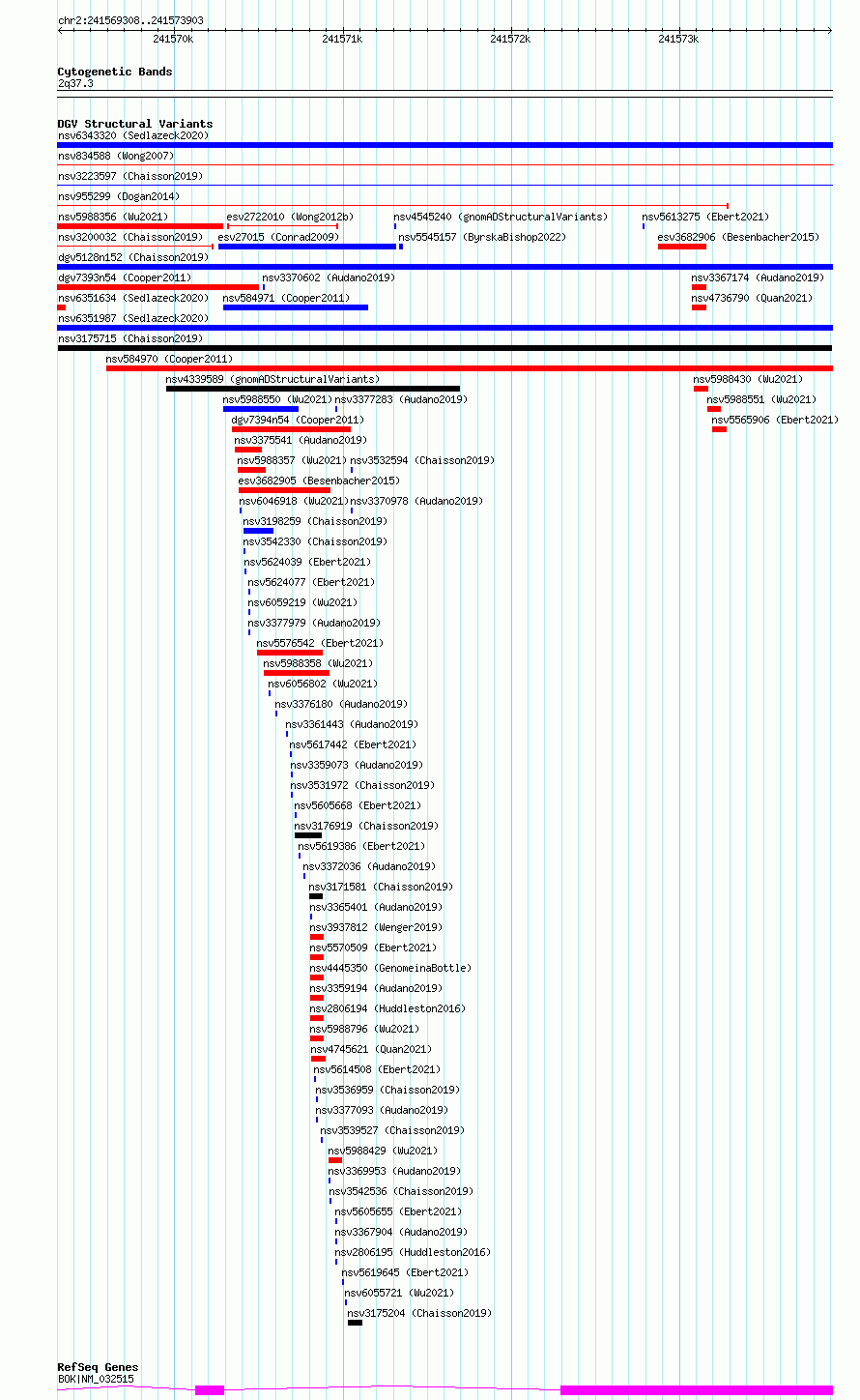Click the large magenta BOK exon at right
Viewport: 860px width, 1400px height.
[x=697, y=1390]
